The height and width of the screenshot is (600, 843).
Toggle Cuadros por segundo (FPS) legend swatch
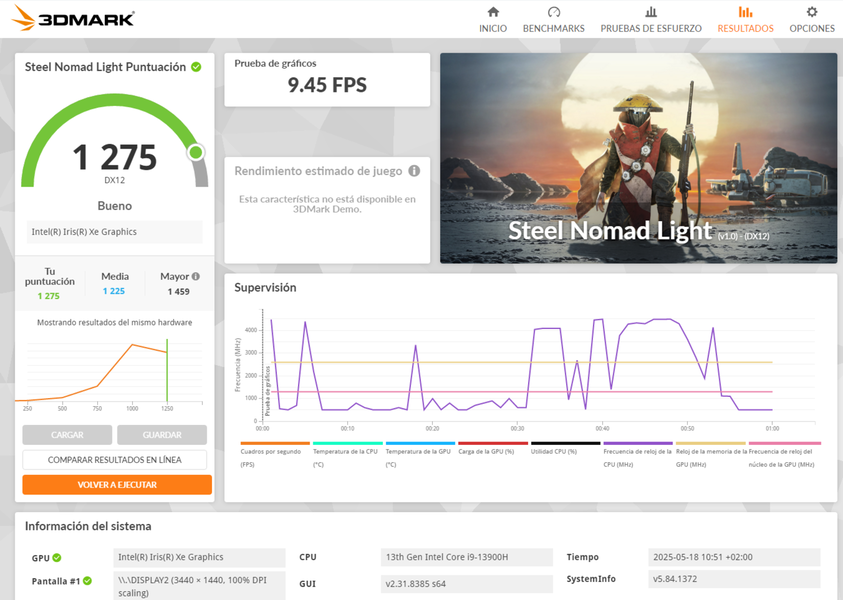(x=275, y=444)
